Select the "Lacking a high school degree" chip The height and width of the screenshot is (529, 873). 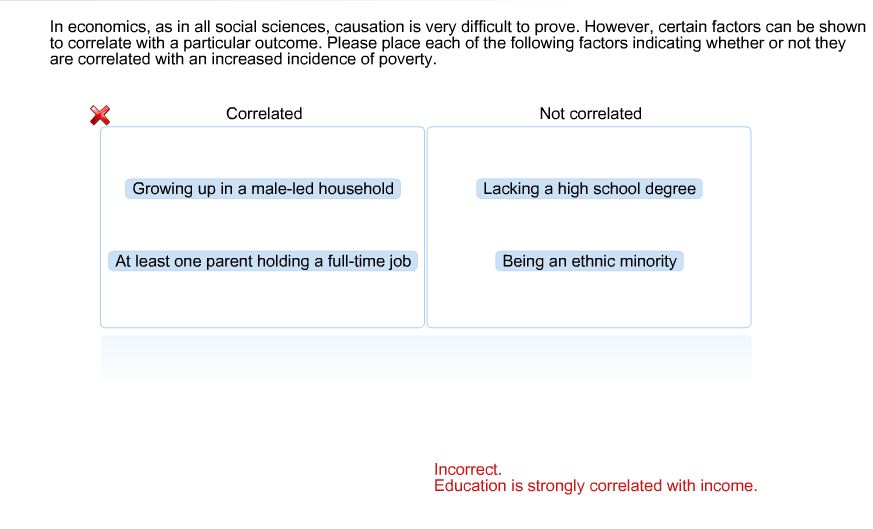point(589,189)
